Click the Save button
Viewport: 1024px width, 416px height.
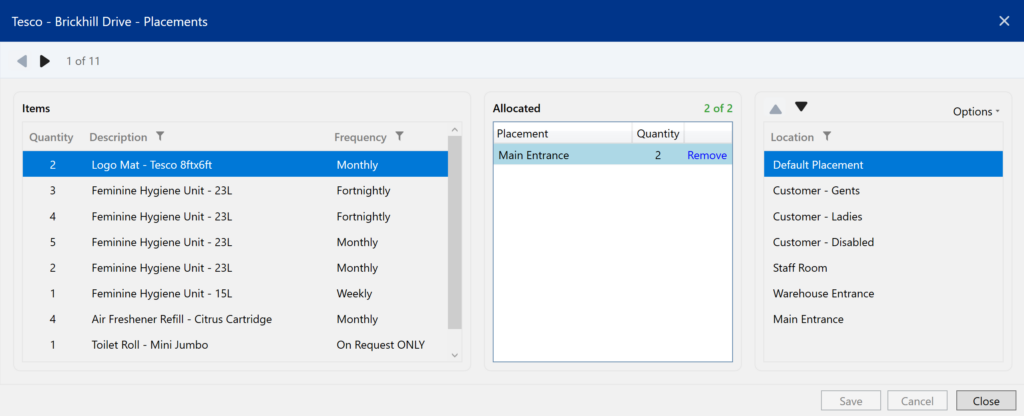click(x=851, y=401)
